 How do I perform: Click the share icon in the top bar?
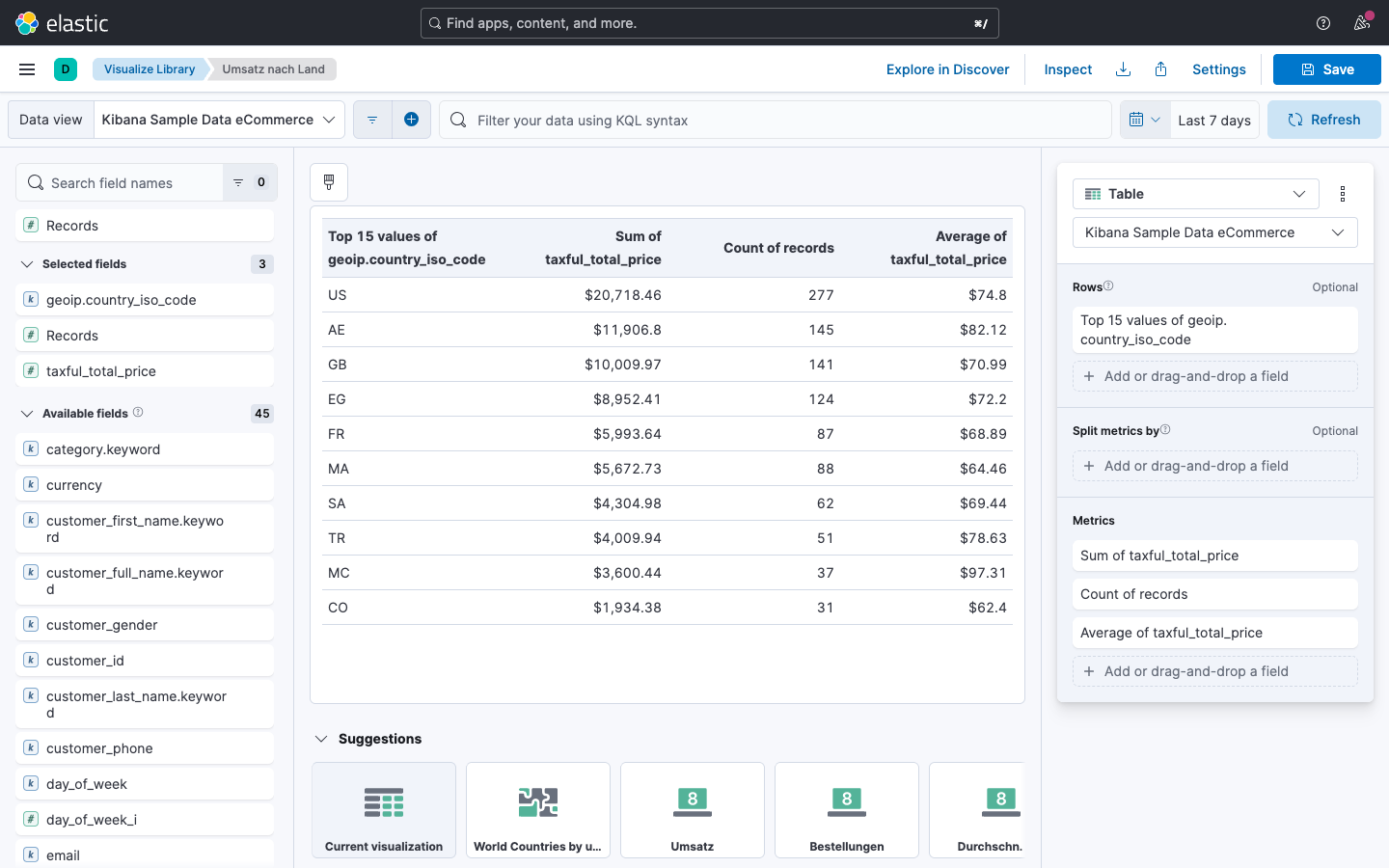(x=1161, y=69)
